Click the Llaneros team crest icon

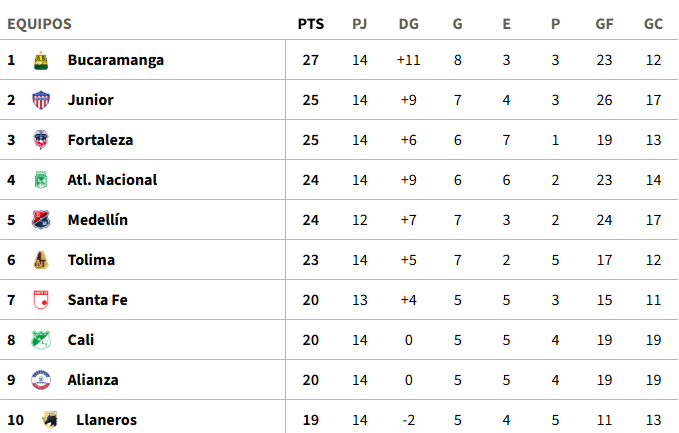coord(49,420)
